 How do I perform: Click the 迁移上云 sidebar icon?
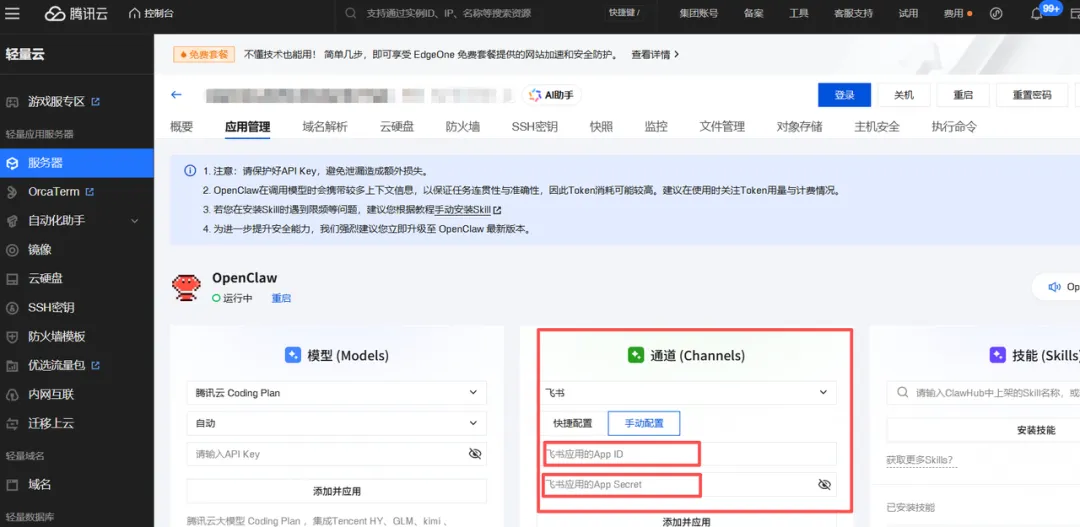point(12,423)
